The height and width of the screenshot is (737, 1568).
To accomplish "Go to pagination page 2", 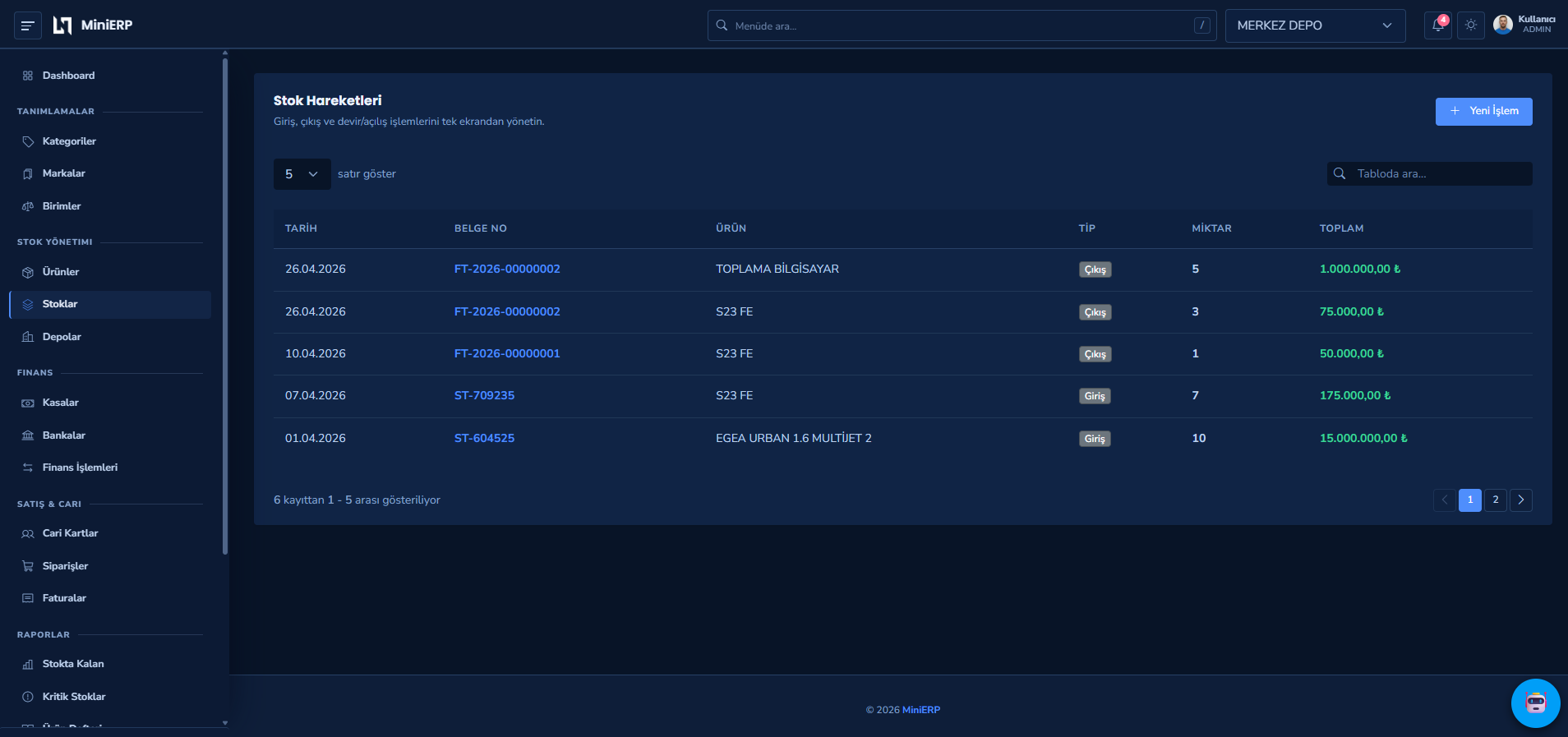I will pos(1496,500).
